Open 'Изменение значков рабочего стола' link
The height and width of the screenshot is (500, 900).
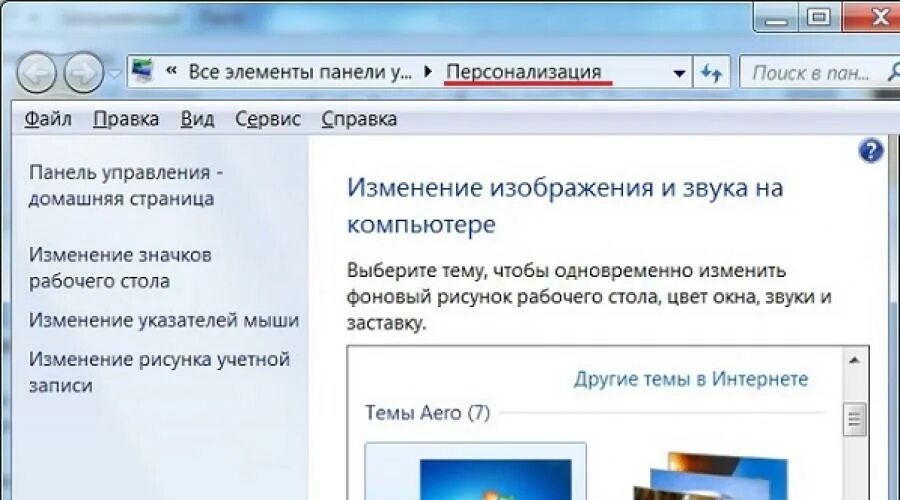[x=120, y=268]
